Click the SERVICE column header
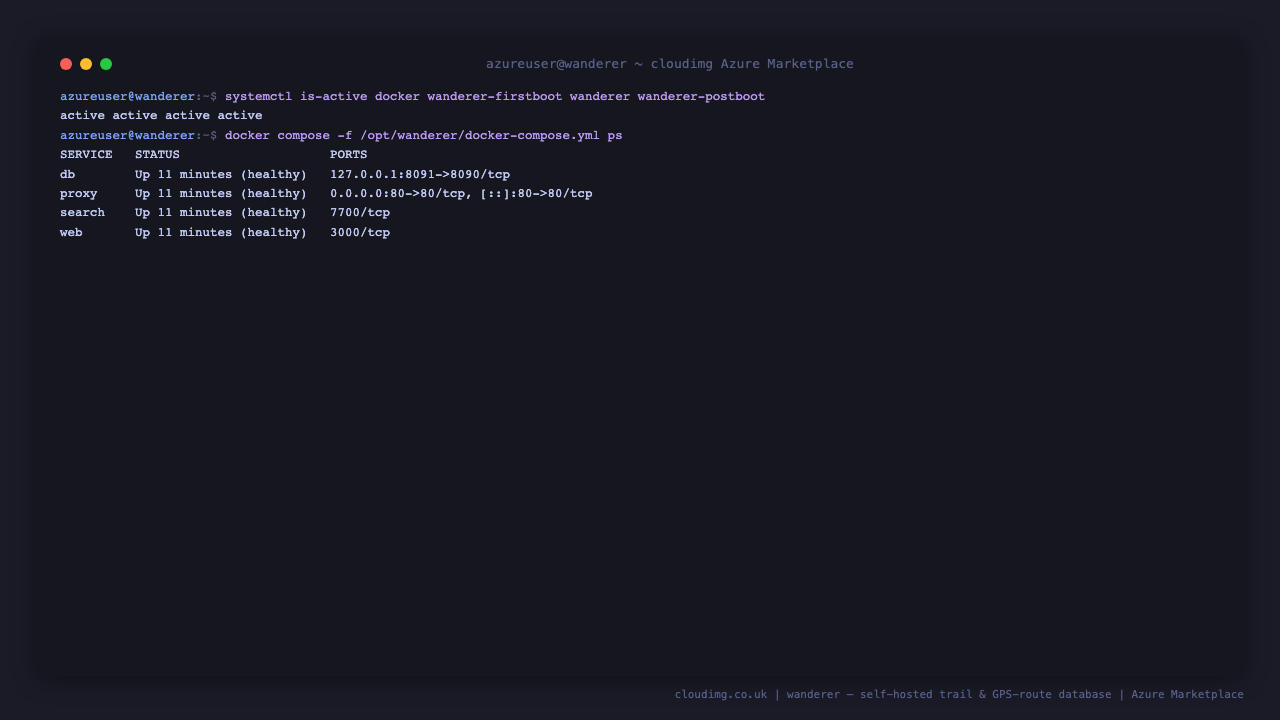1280x720 pixels. tap(86, 155)
